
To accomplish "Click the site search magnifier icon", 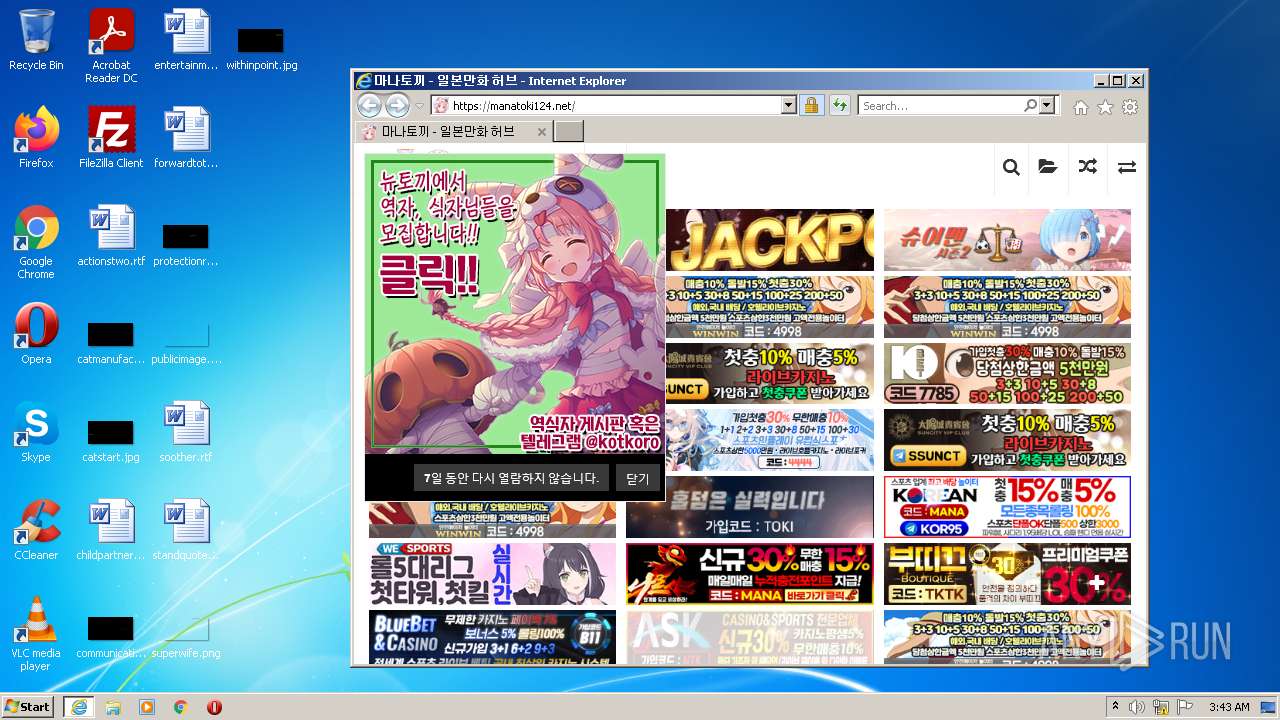I will click(x=1011, y=167).
